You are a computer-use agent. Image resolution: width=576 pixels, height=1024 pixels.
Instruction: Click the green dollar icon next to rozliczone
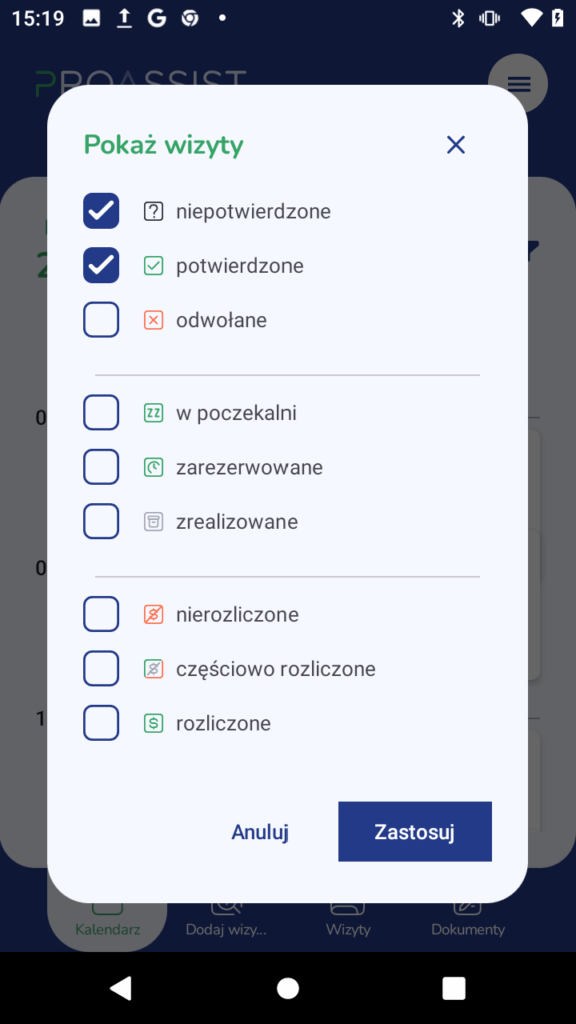[153, 723]
